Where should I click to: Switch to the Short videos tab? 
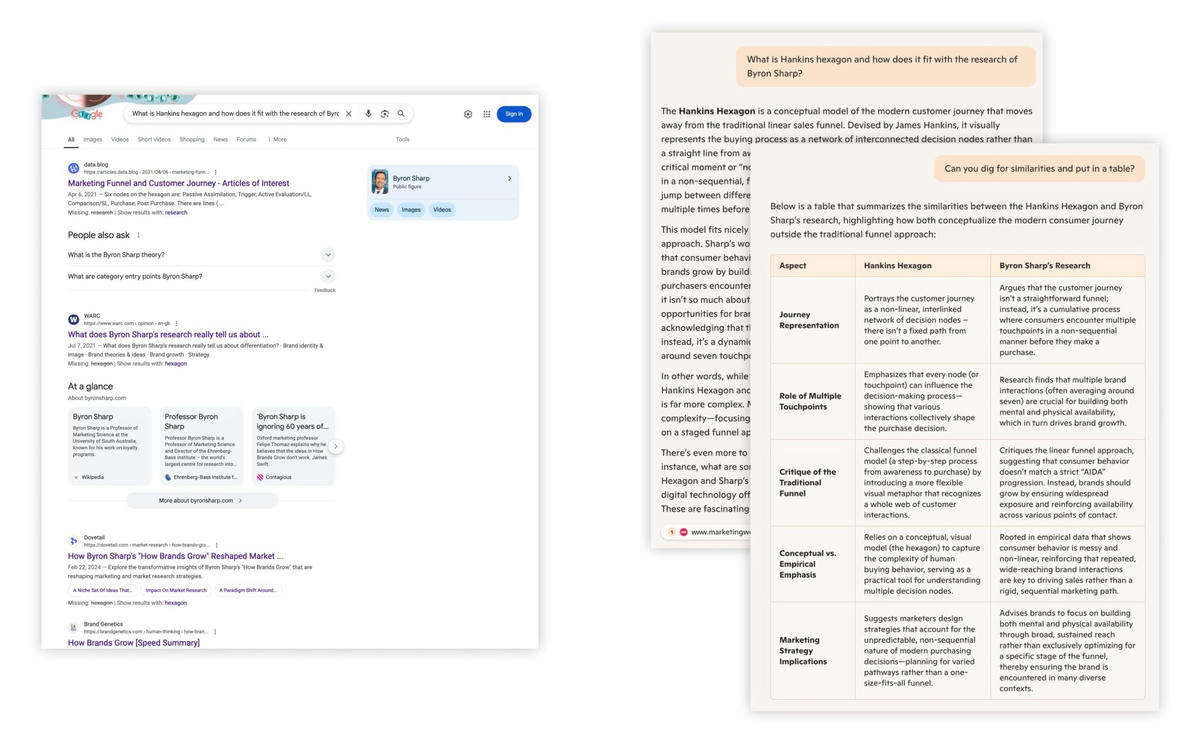(x=154, y=139)
